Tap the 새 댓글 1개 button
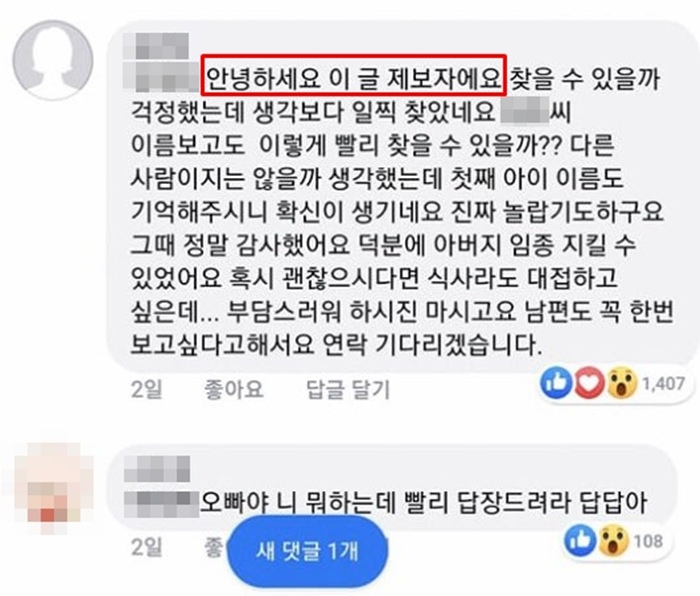700x596 pixels. 308,551
